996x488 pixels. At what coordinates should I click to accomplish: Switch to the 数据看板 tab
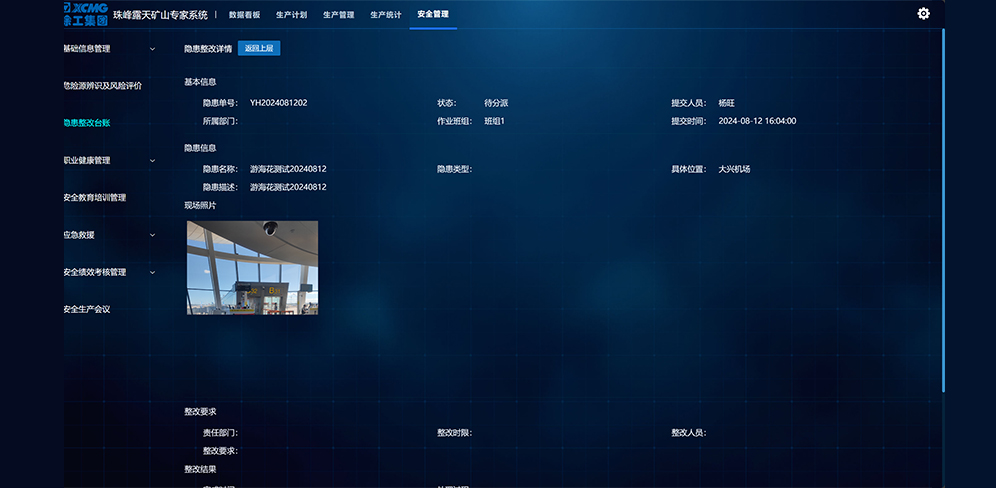[244, 15]
